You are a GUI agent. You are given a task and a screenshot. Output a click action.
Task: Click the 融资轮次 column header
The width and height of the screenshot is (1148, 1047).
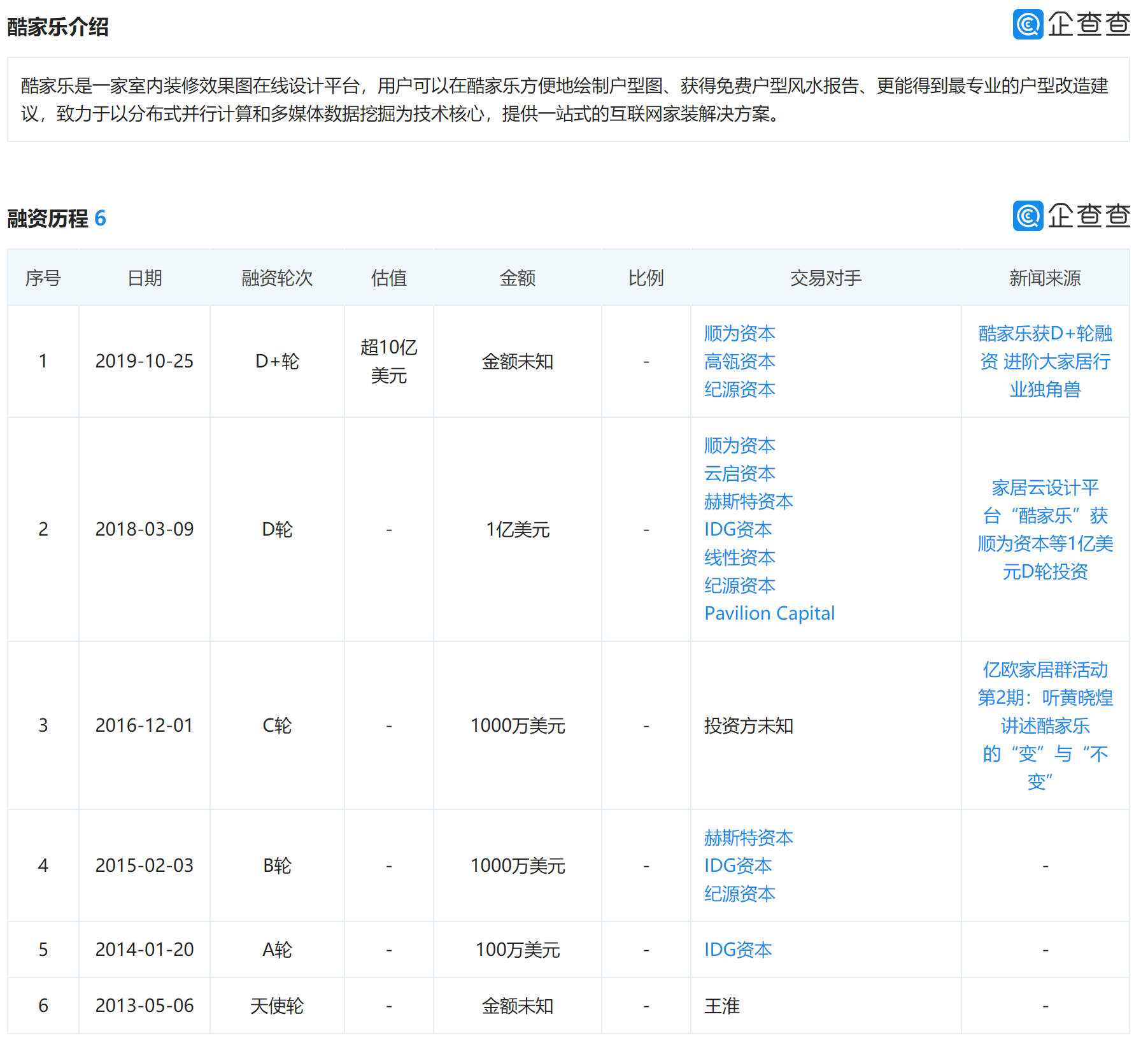coord(277,278)
